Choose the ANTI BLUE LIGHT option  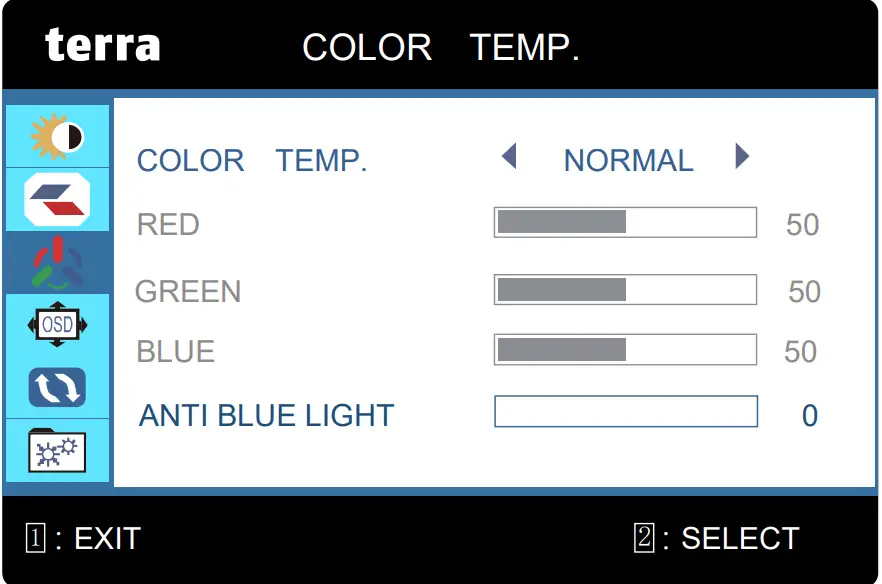(x=266, y=416)
